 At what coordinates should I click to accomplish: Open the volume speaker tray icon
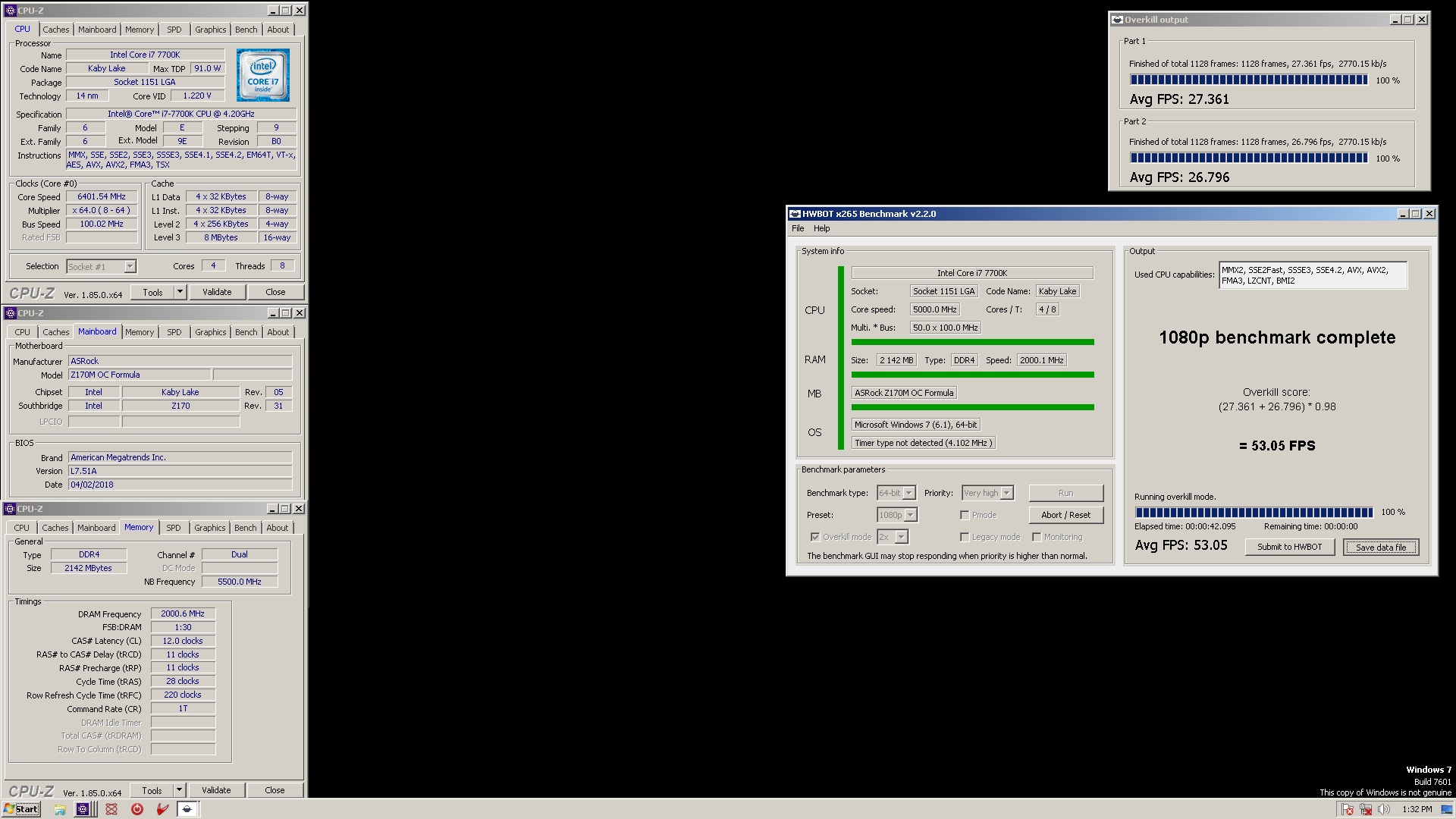pos(1384,809)
